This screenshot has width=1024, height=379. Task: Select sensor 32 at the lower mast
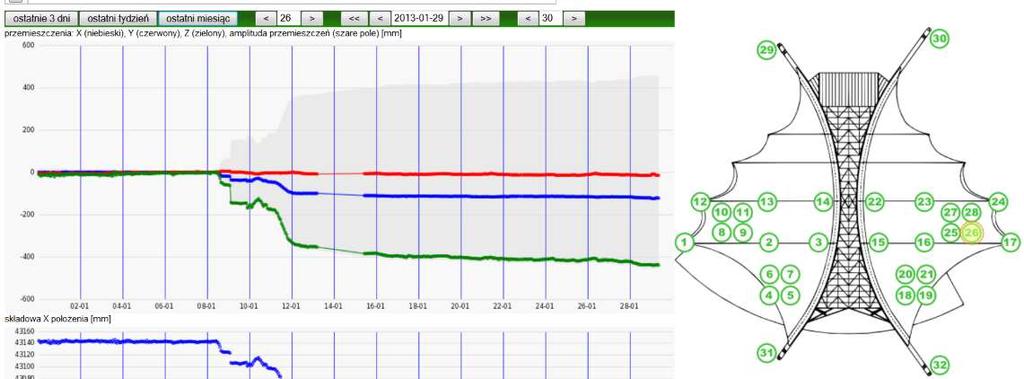point(939,365)
